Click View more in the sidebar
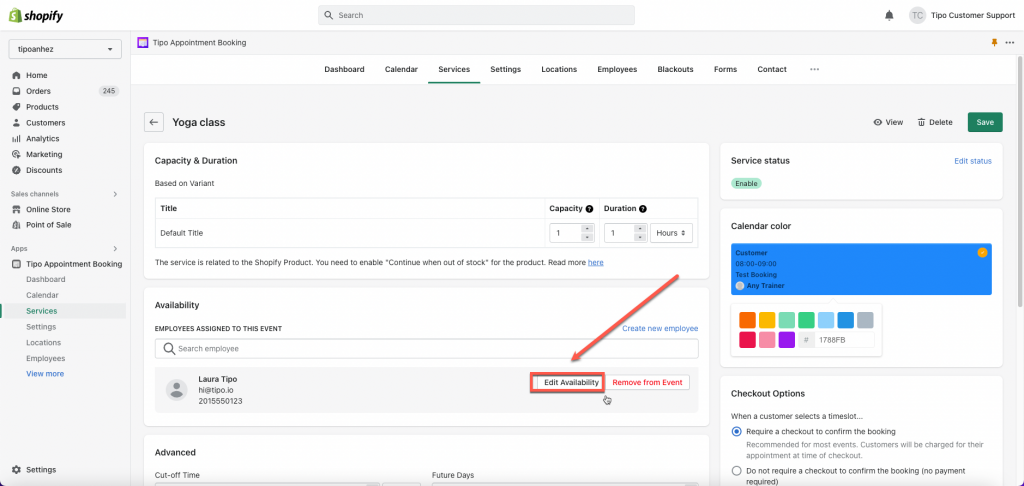1024x486 pixels. (45, 374)
